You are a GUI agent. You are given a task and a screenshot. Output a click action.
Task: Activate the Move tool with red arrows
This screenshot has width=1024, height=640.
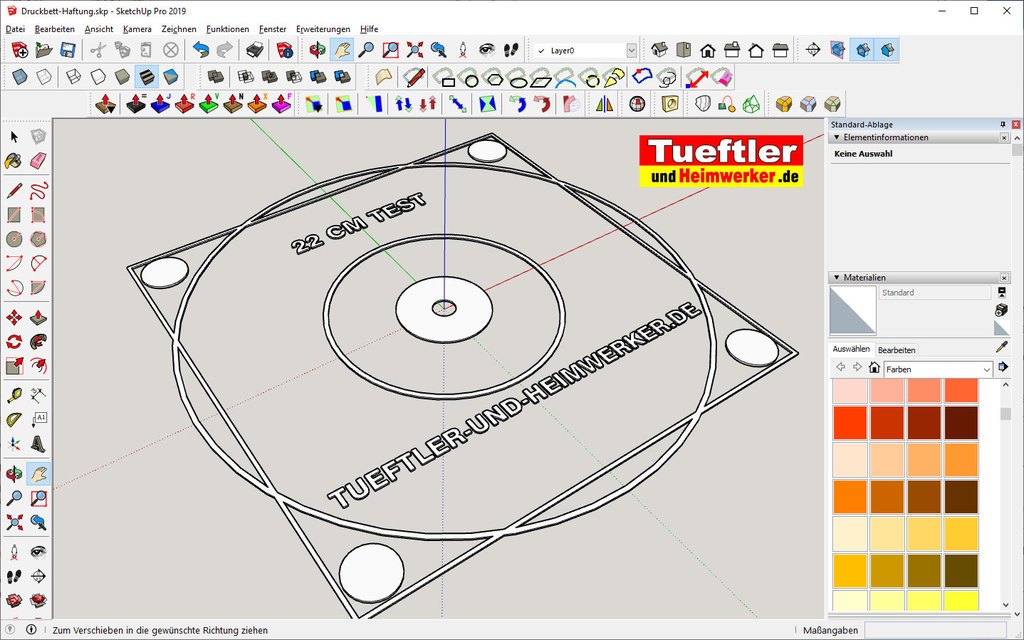tap(14, 318)
